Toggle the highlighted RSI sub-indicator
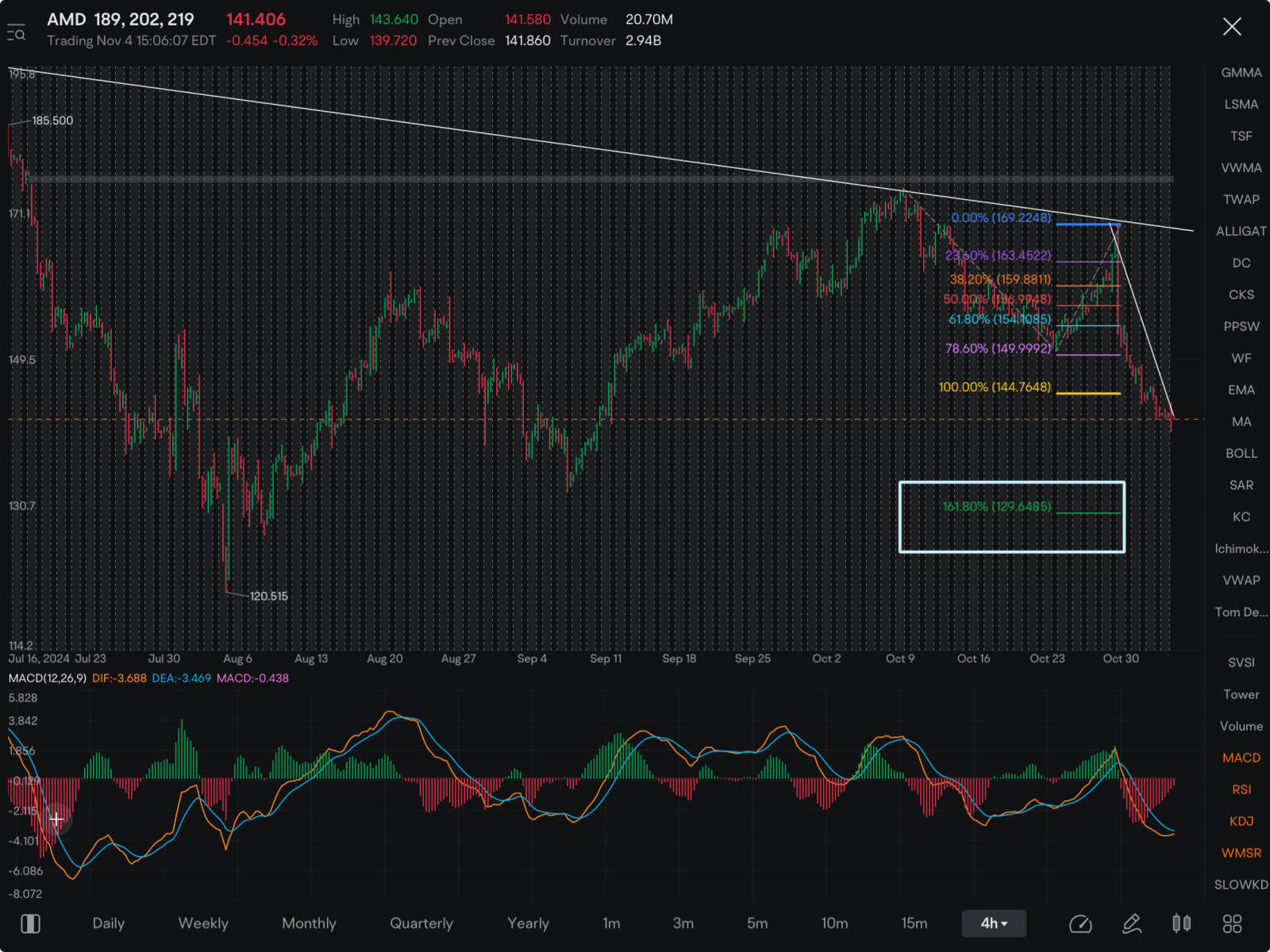The image size is (1270, 952). [x=1241, y=789]
